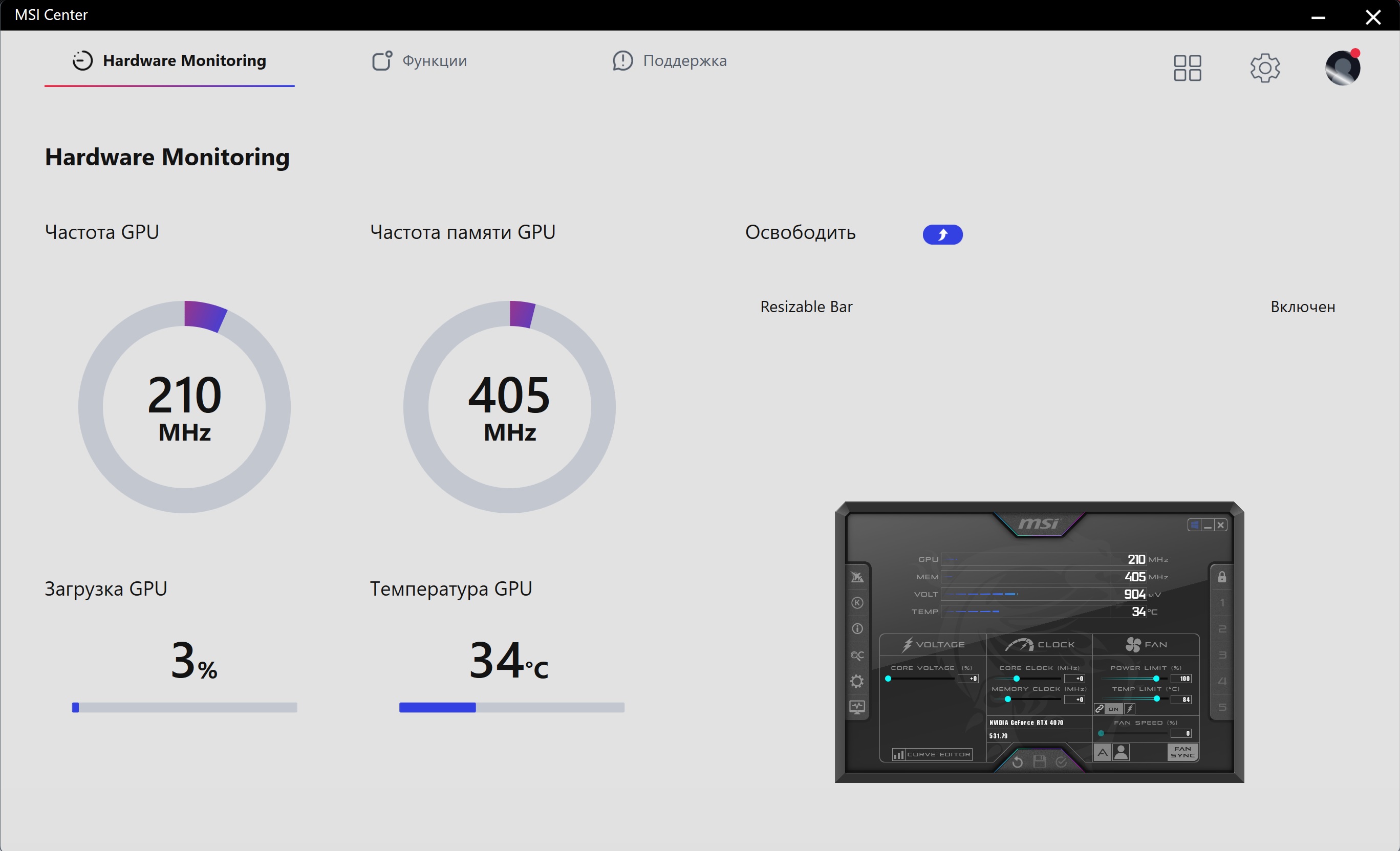Toggle Afterburner profile lock icon
Image resolution: width=1400 pixels, height=851 pixels.
tap(1221, 577)
